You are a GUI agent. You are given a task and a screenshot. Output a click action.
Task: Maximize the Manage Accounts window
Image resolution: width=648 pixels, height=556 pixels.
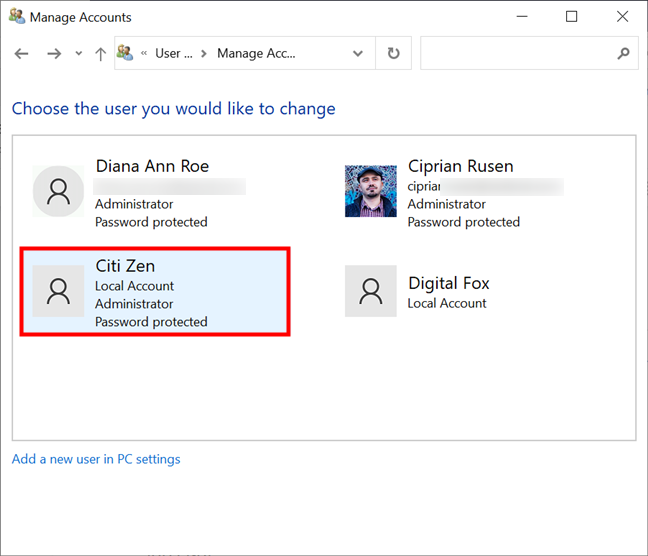572,17
